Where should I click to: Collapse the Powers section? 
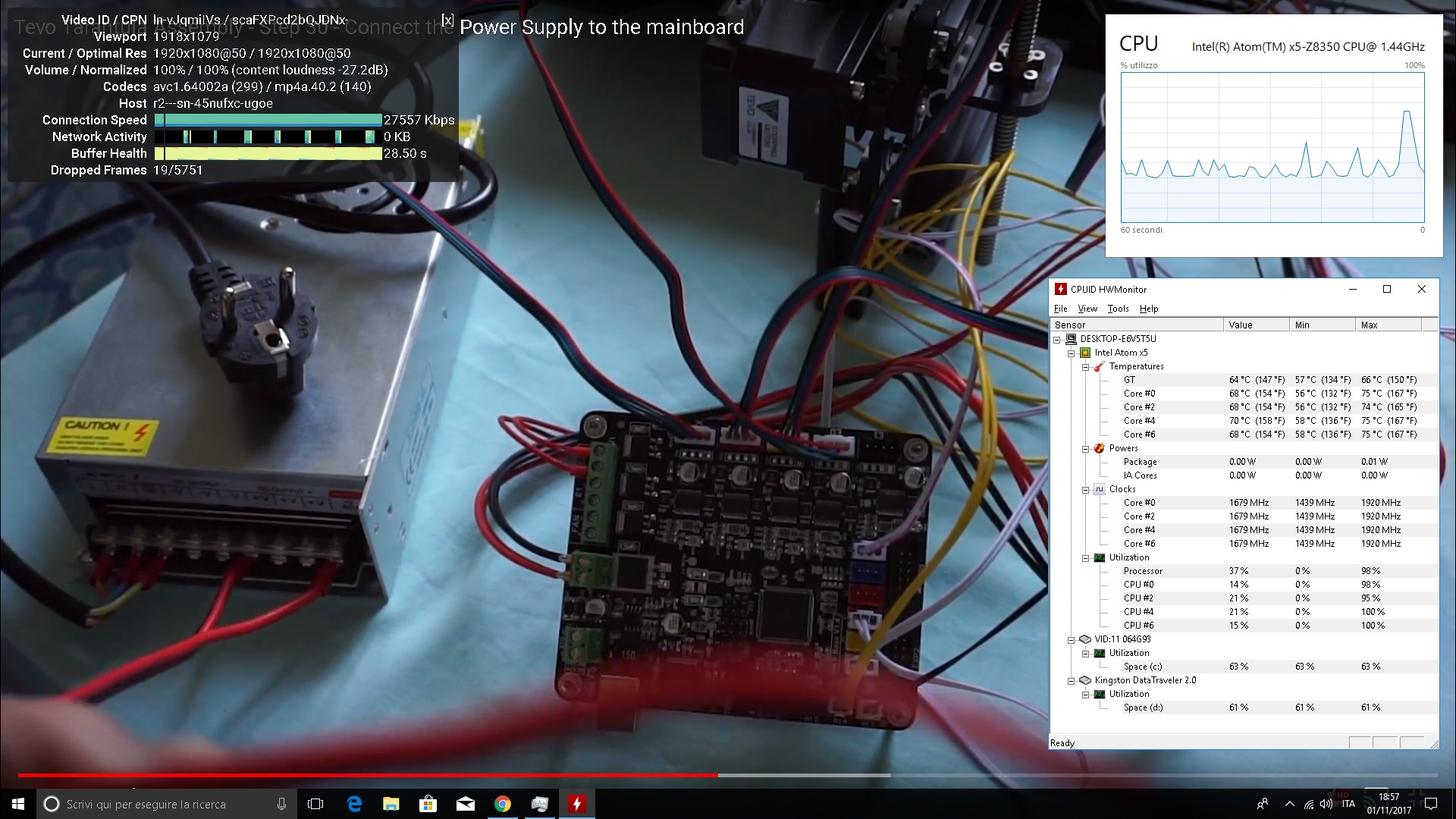click(1086, 449)
